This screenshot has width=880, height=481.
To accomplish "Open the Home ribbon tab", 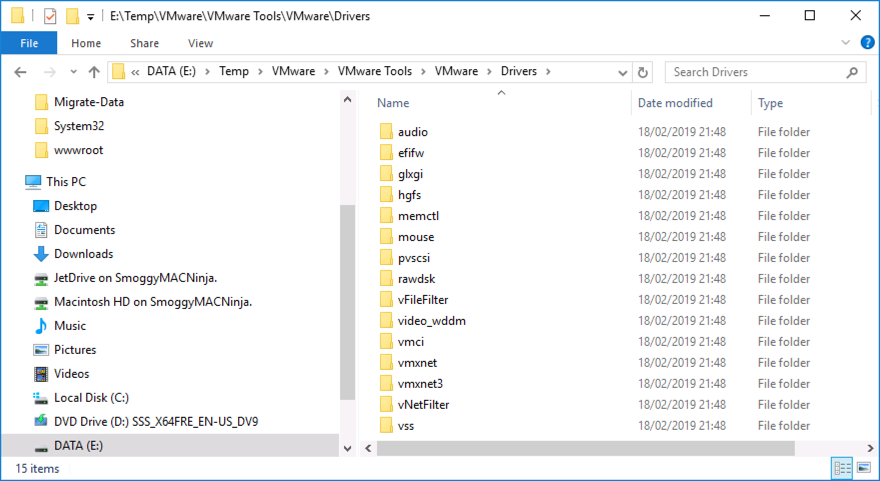I will 86,43.
